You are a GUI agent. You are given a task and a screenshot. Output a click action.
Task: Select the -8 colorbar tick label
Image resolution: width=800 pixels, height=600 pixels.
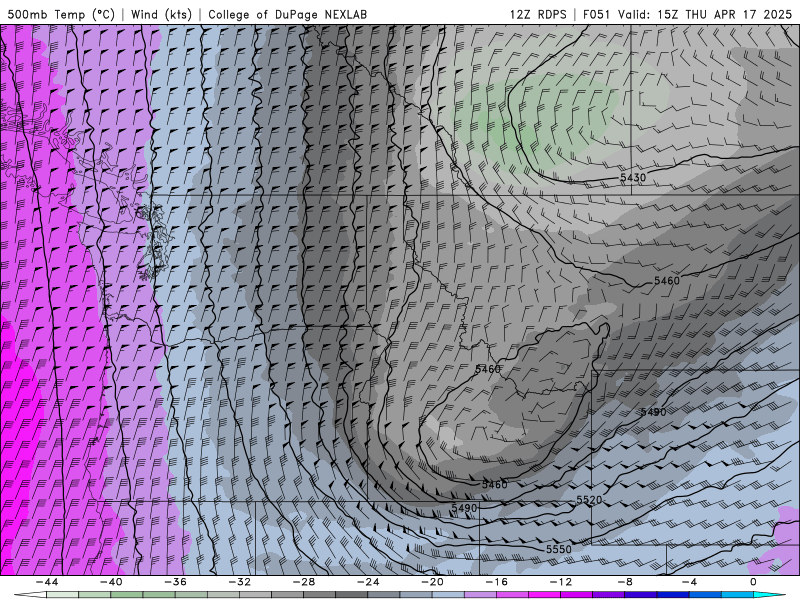625,582
